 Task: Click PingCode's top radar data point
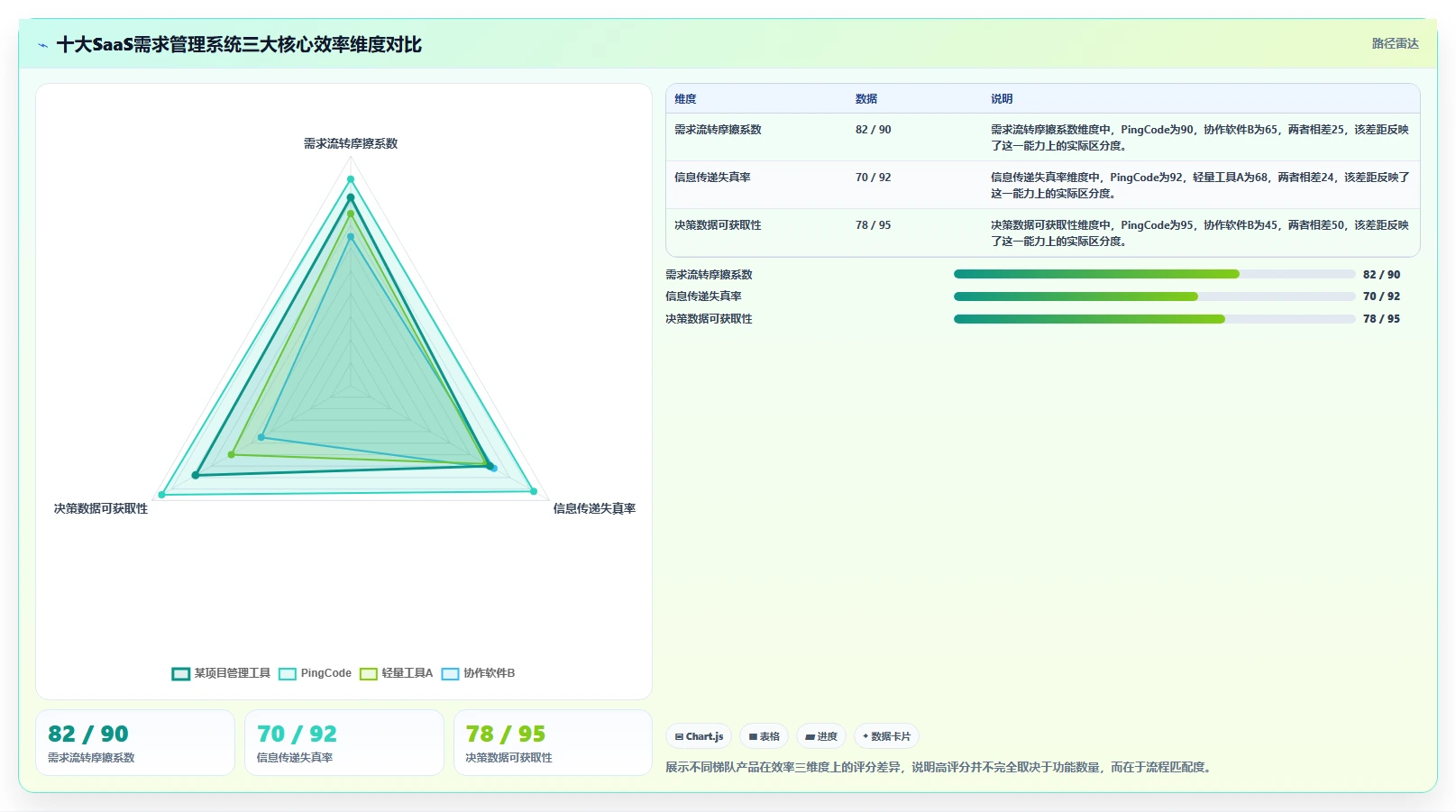coord(351,179)
